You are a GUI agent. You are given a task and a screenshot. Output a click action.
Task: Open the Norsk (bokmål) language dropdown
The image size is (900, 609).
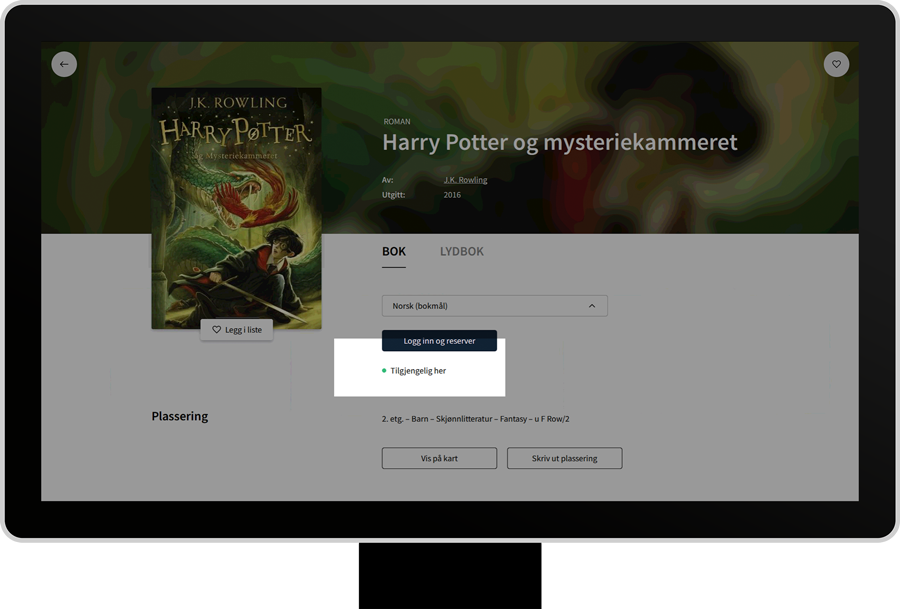coord(494,306)
